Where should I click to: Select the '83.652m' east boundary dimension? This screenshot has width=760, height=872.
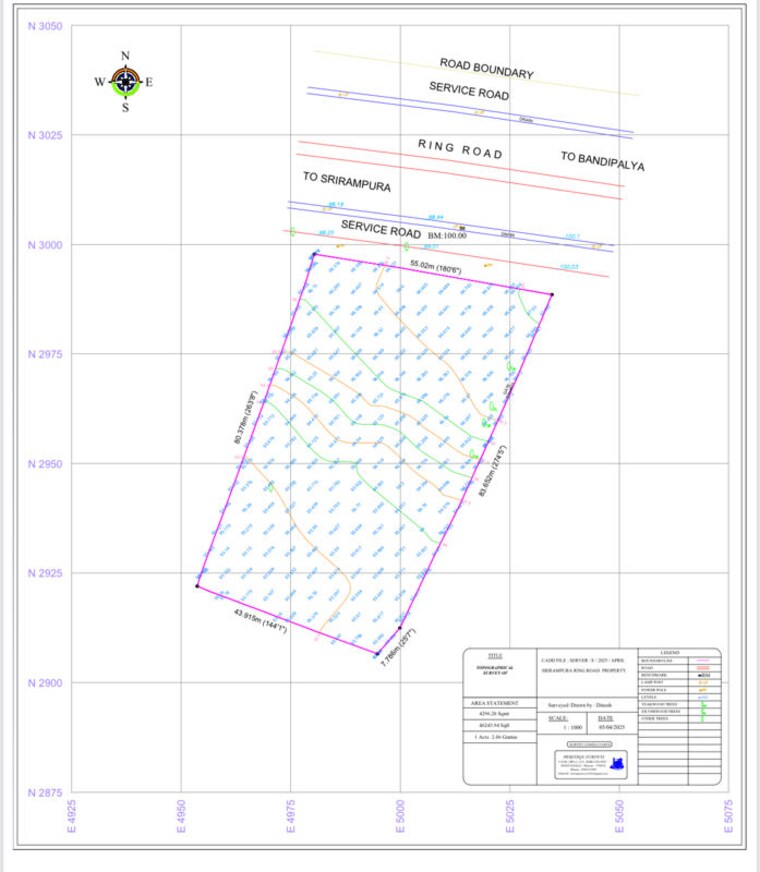[493, 470]
